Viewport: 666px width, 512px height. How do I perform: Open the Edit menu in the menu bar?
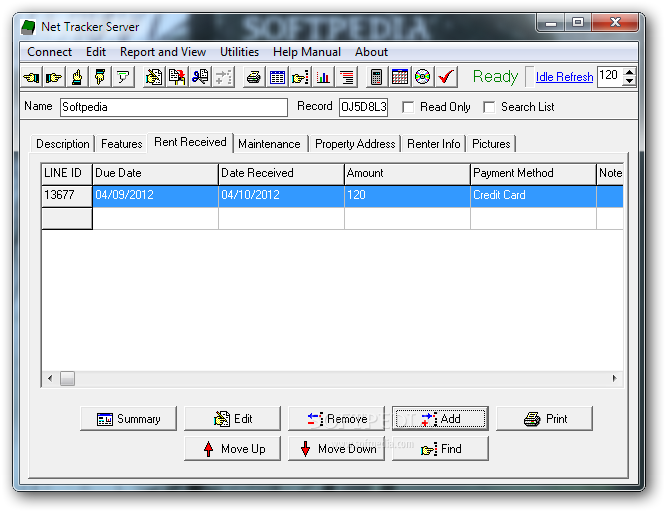(x=96, y=52)
